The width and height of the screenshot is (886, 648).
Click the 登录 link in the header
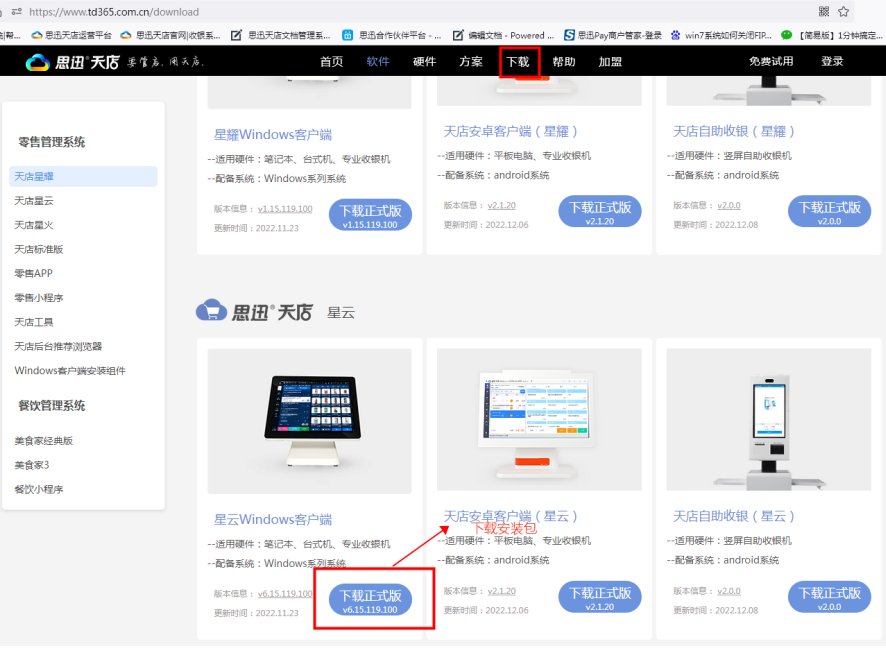pyautogui.click(x=832, y=61)
